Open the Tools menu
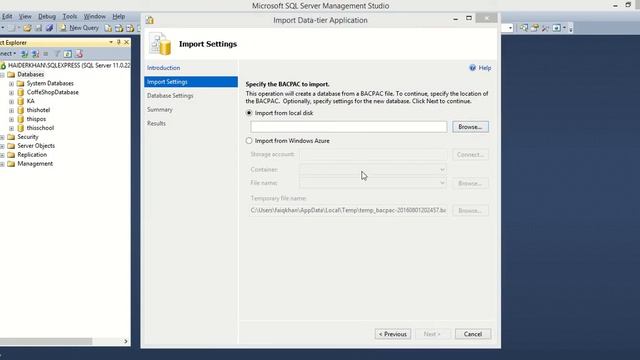Image resolution: width=640 pixels, height=360 pixels. pyautogui.click(x=70, y=16)
